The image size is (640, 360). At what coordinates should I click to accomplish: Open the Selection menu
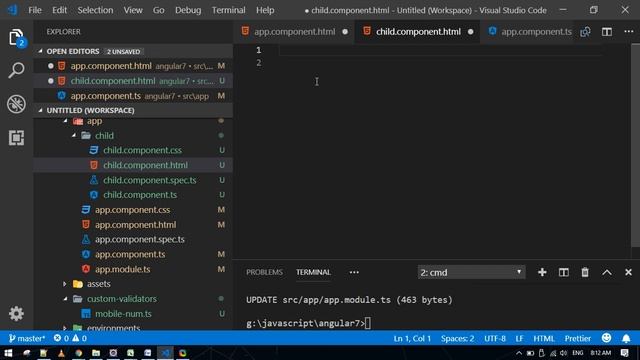(95, 10)
